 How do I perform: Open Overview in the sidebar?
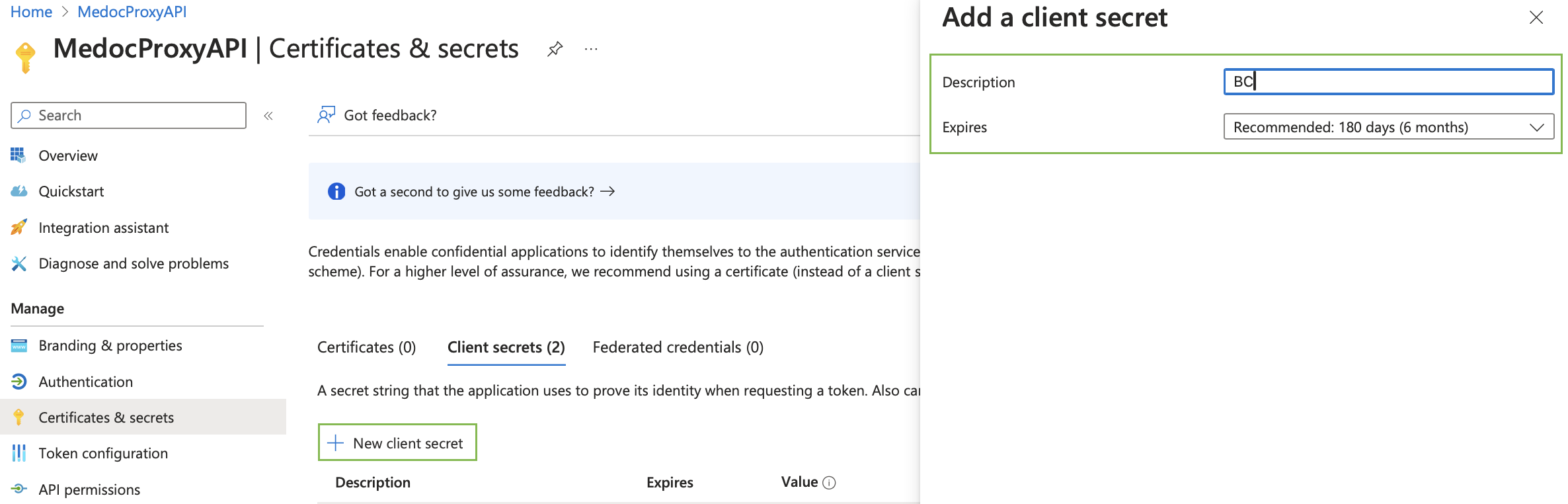click(x=67, y=155)
